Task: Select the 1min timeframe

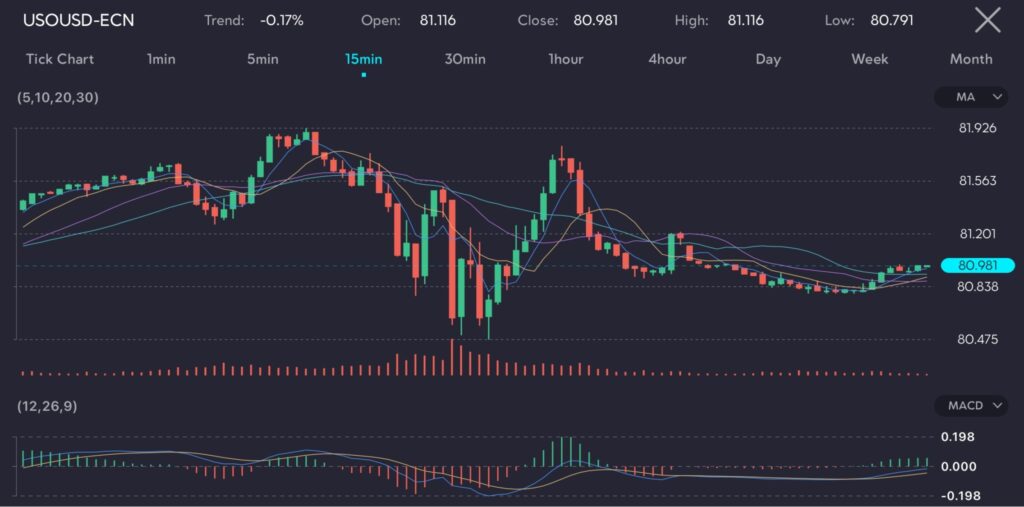Action: click(161, 59)
